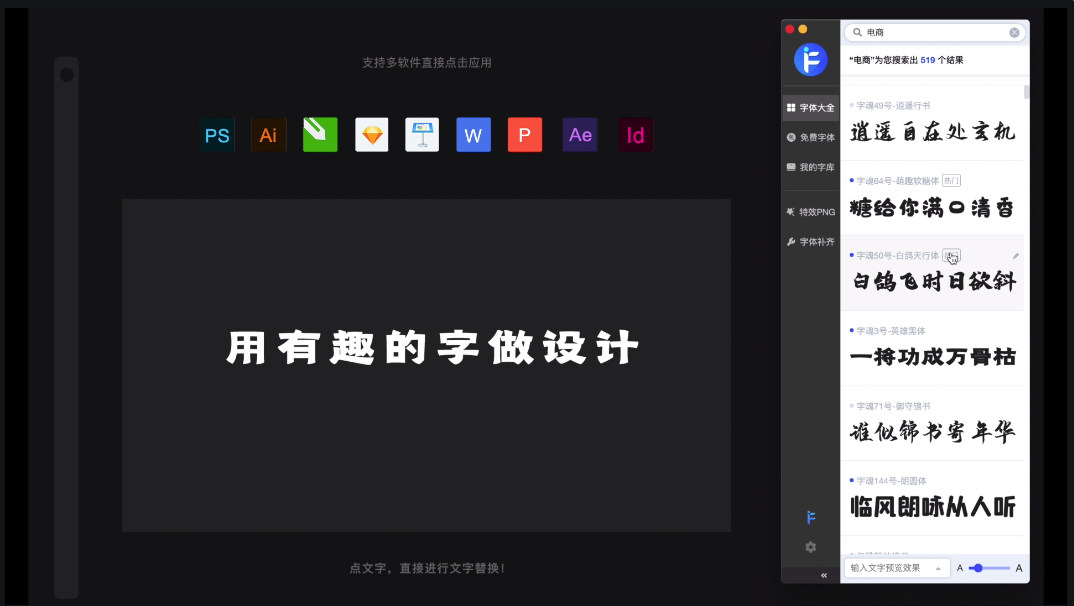Image resolution: width=1074 pixels, height=606 pixels.
Task: Apply the 字魂3号-英雄黑体 font preview
Action: [932, 357]
